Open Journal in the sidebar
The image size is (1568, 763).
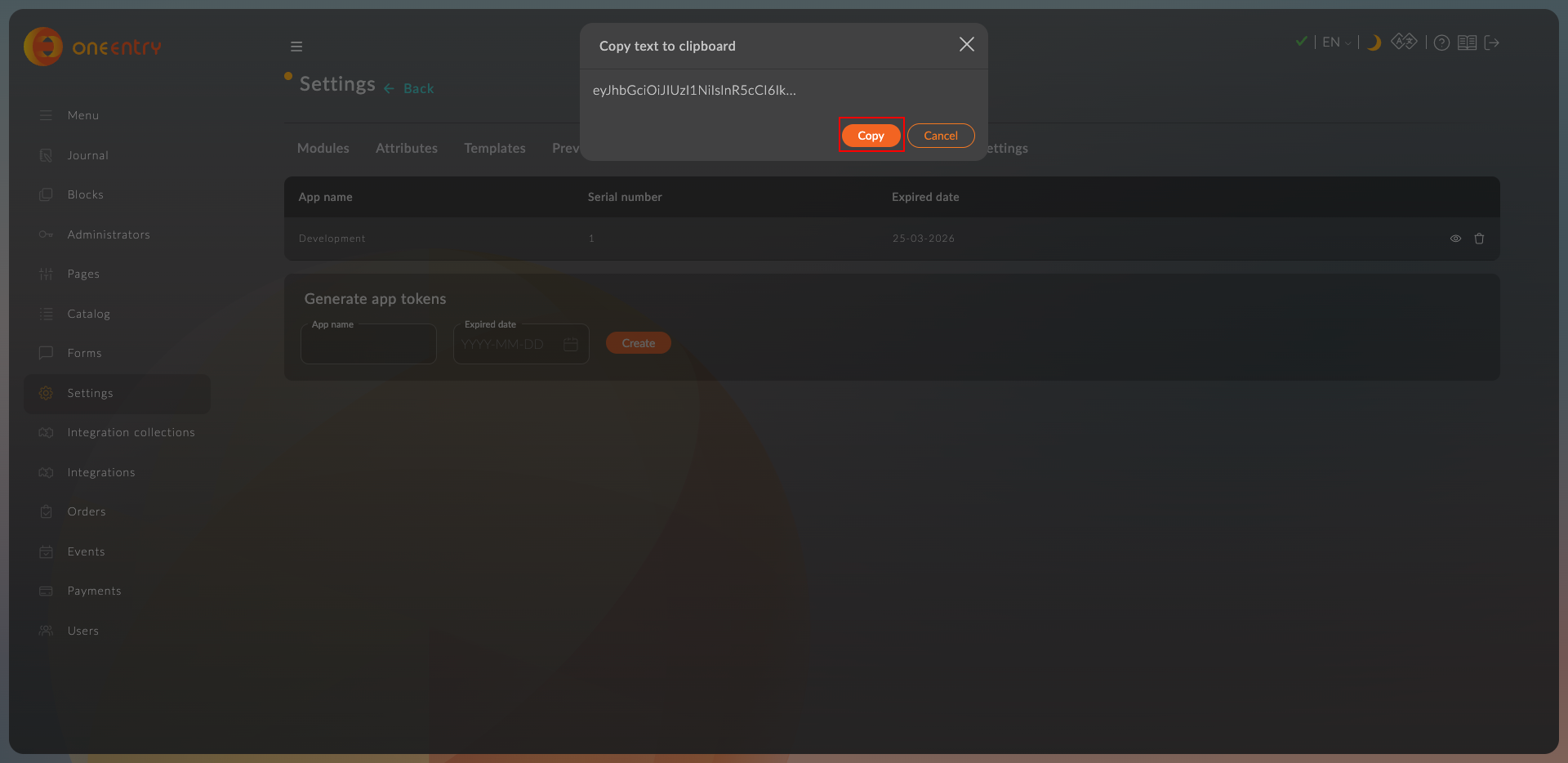point(118,155)
